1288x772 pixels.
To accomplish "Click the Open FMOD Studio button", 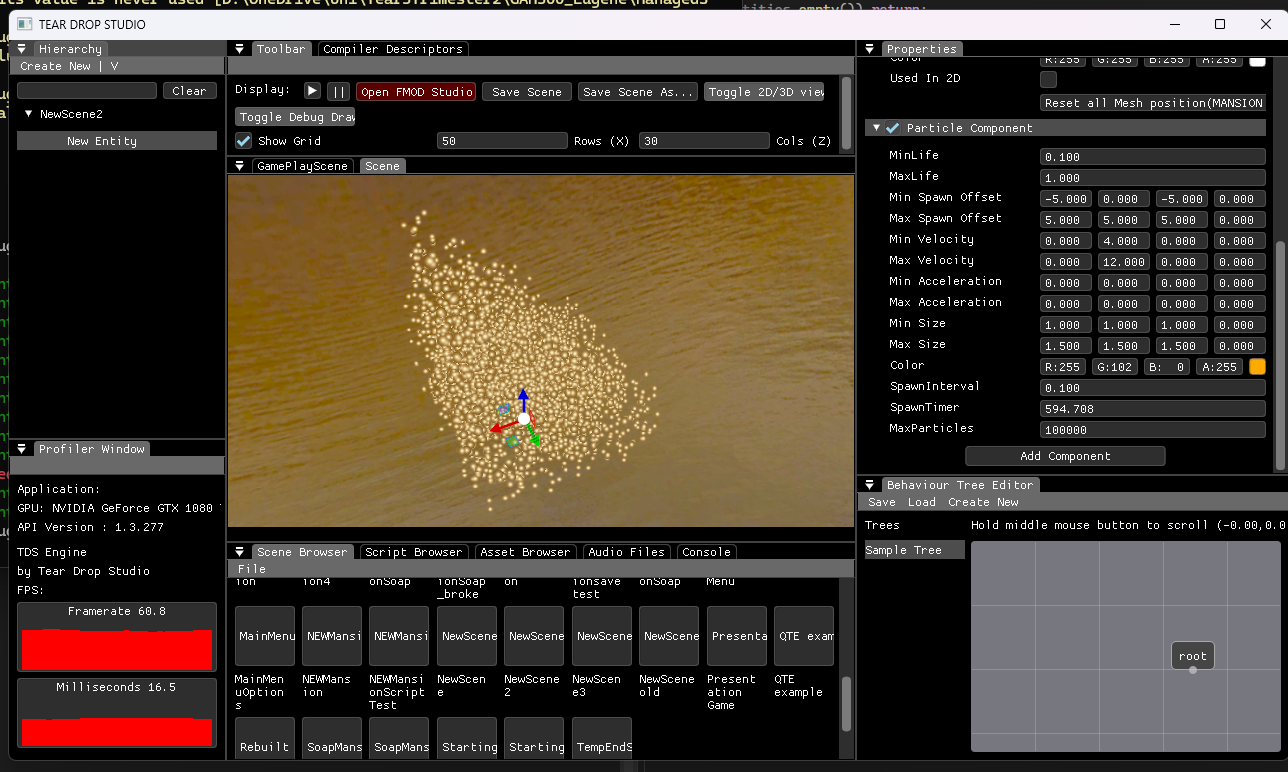I will [x=416, y=90].
